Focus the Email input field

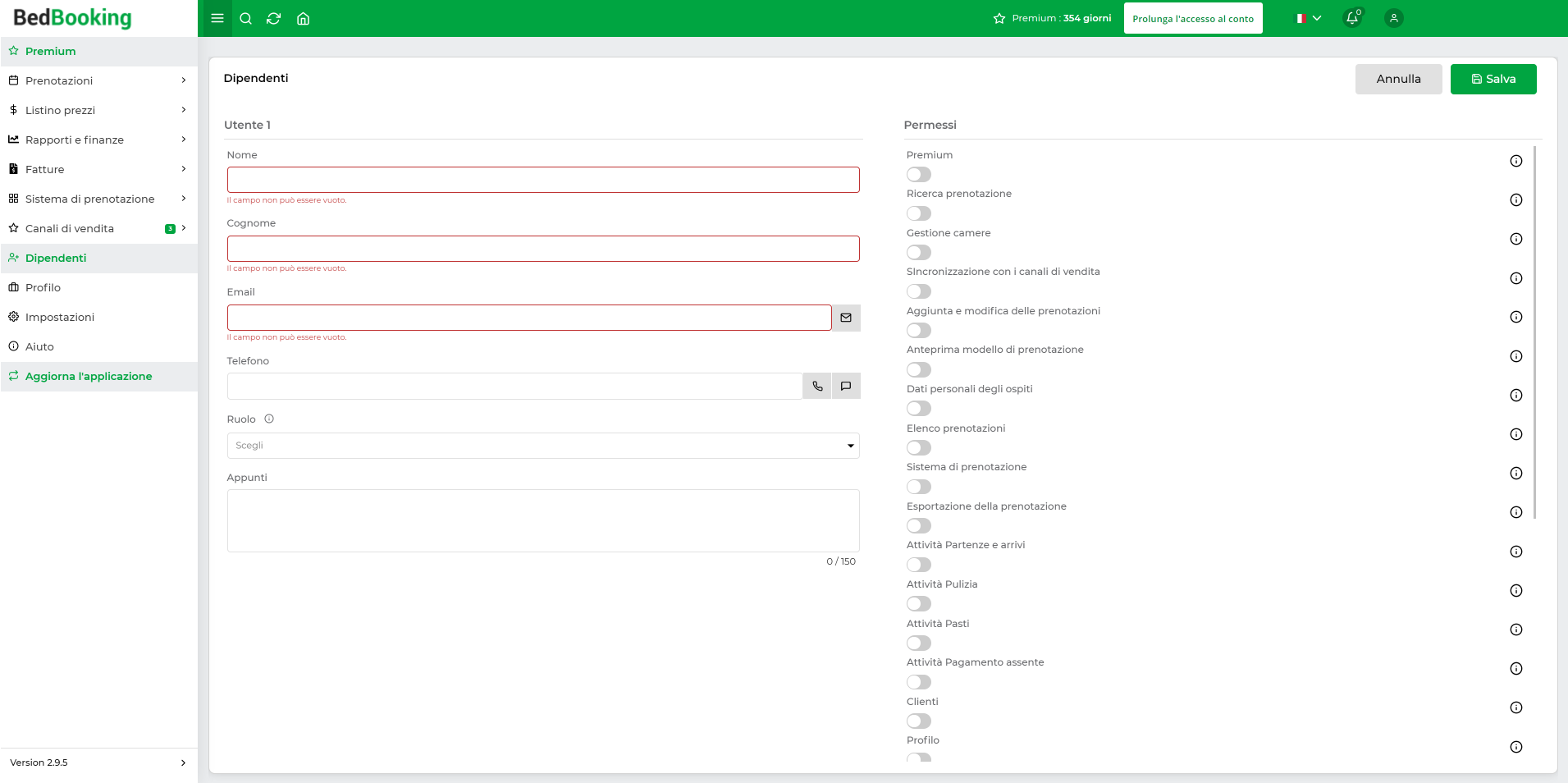[x=529, y=318]
